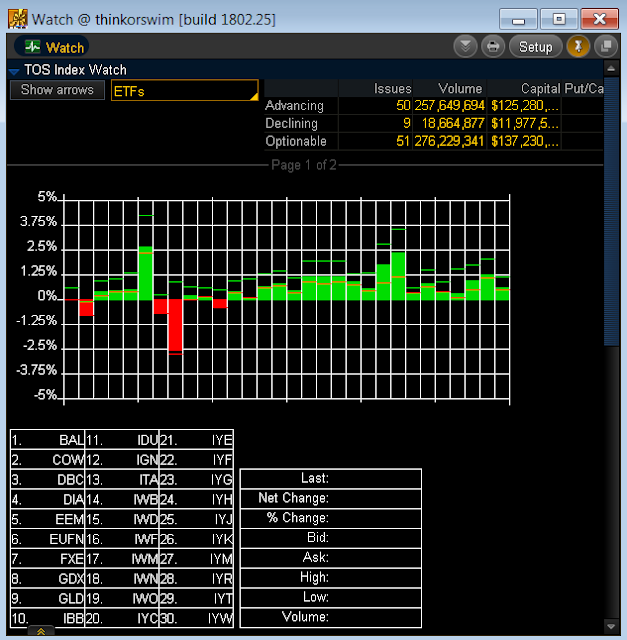Screen dimensions: 627x640
Task: Select symbol IYE in the list
Action: coord(196,440)
